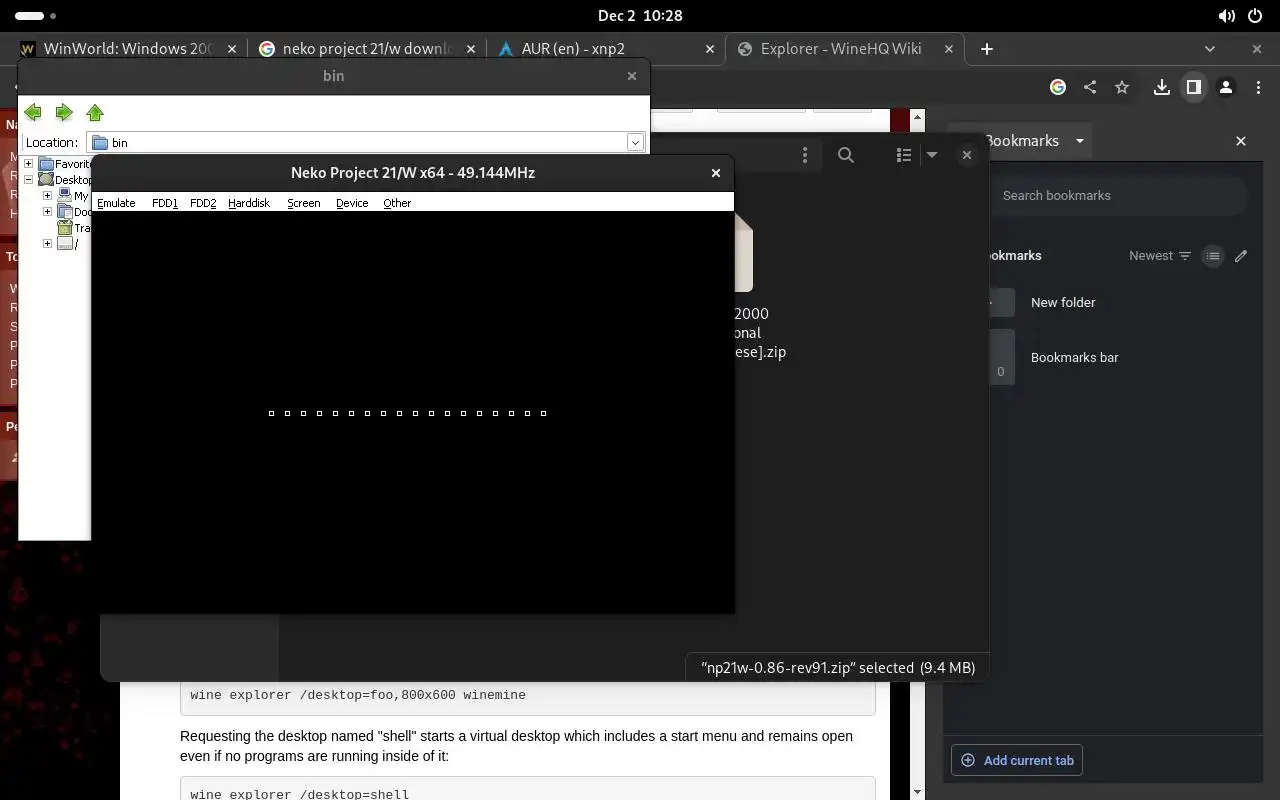Click the Google icon in the toolbar

pos(1058,88)
